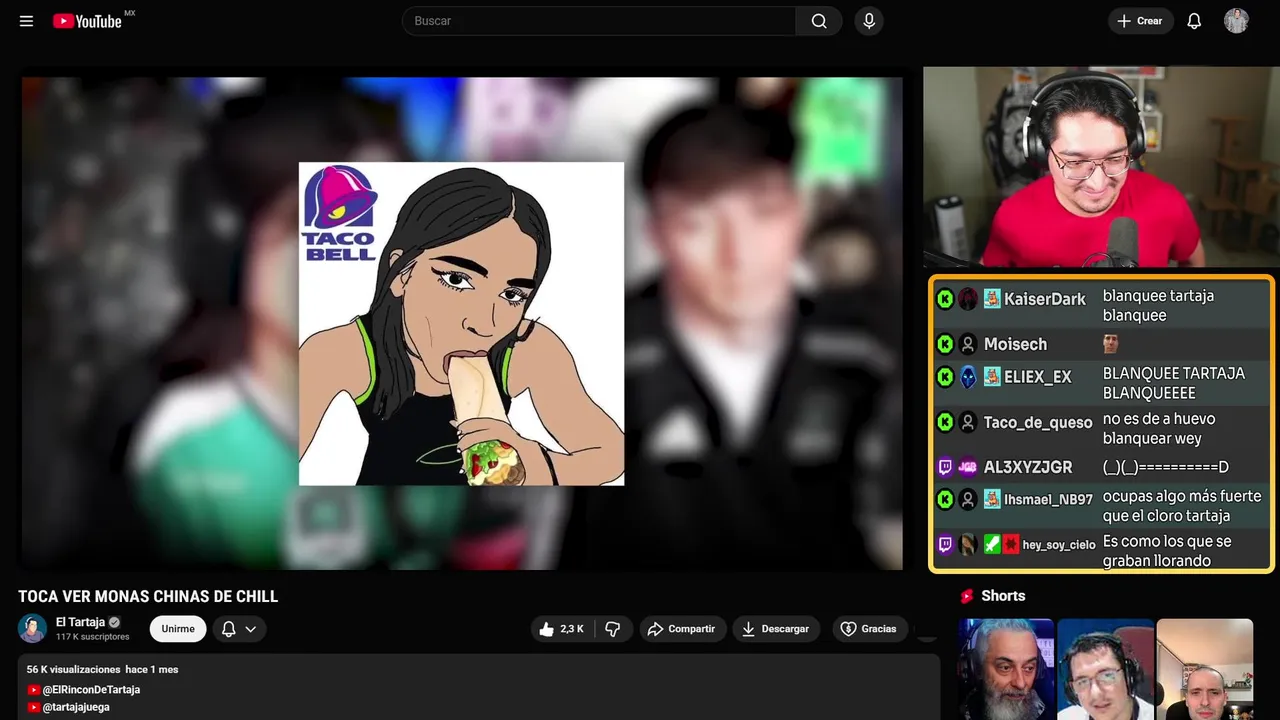This screenshot has height=720, width=1280.
Task: Open the bald man Shorts thumbnail
Action: (1204, 669)
